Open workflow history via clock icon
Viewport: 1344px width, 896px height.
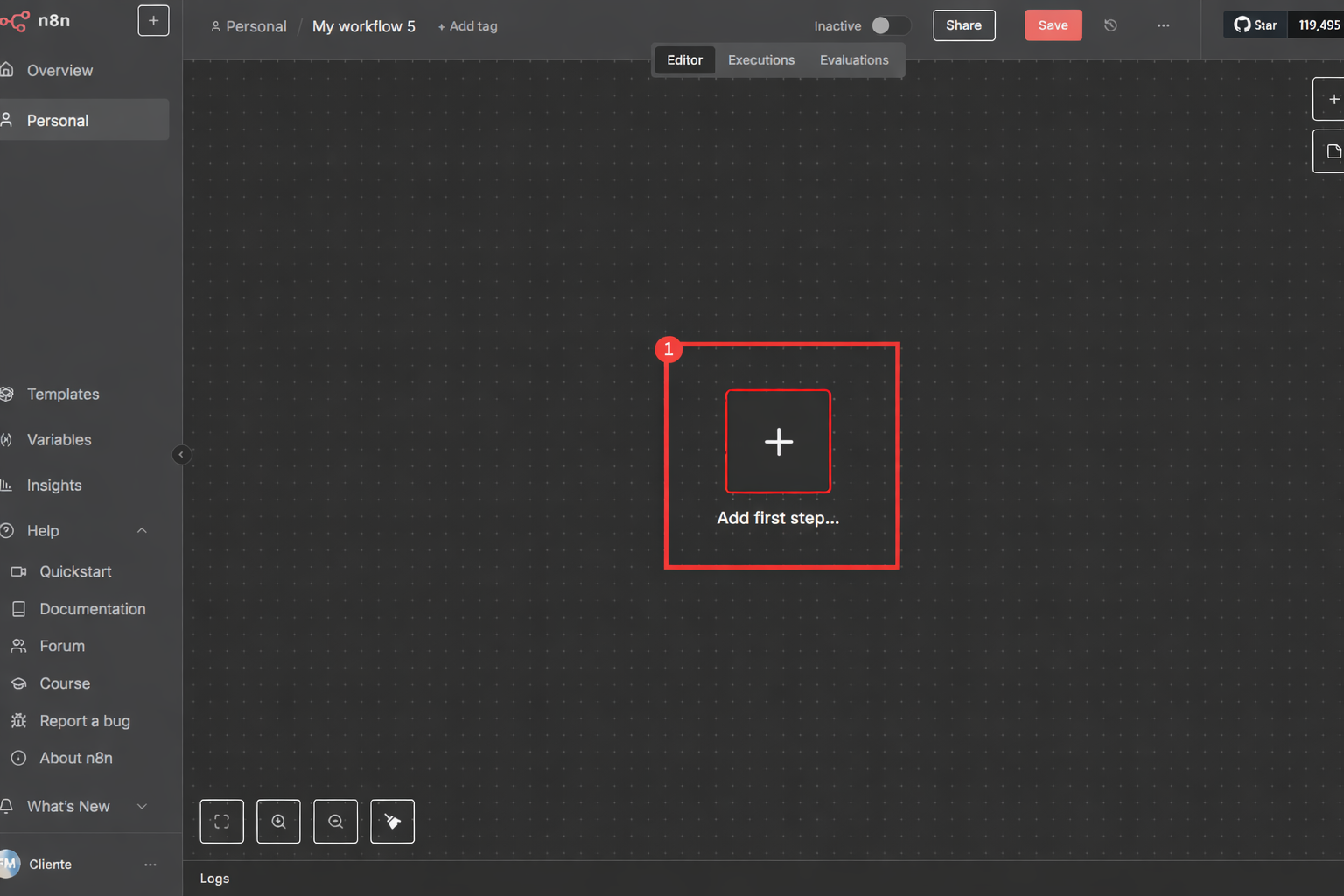(1110, 25)
